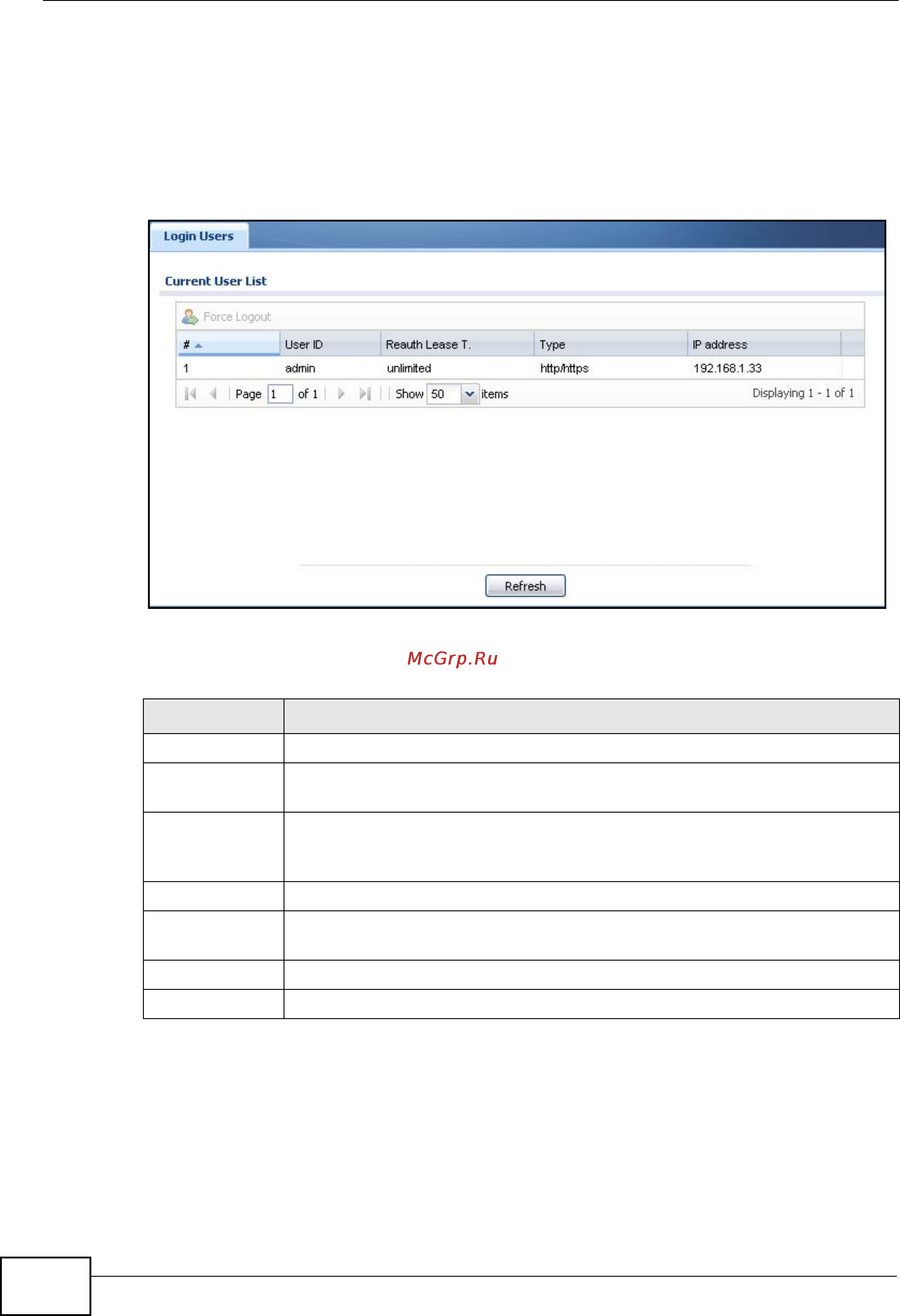Click the Force Logout user icon
The width and height of the screenshot is (900, 1316).
(x=189, y=317)
